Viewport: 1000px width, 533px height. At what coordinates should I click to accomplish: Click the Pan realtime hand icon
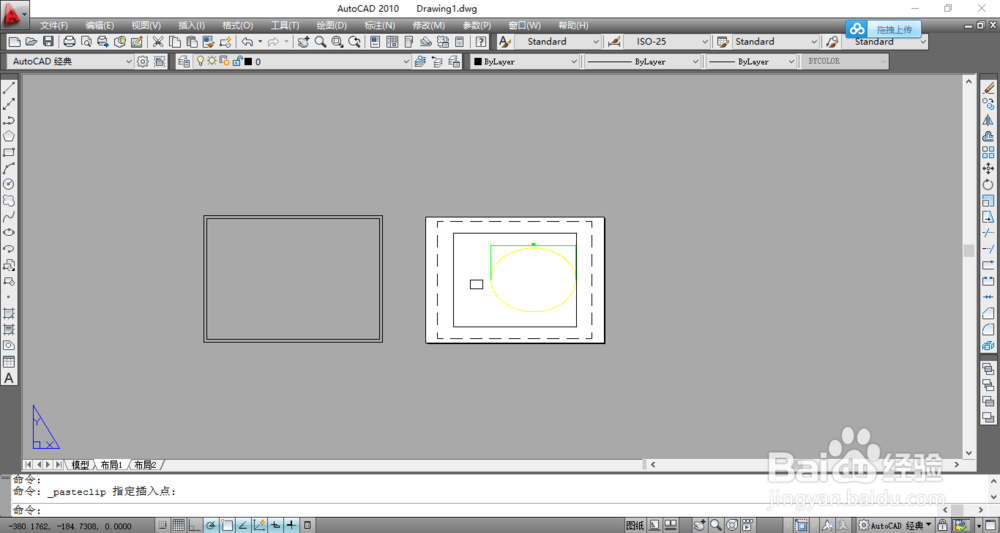pos(304,41)
